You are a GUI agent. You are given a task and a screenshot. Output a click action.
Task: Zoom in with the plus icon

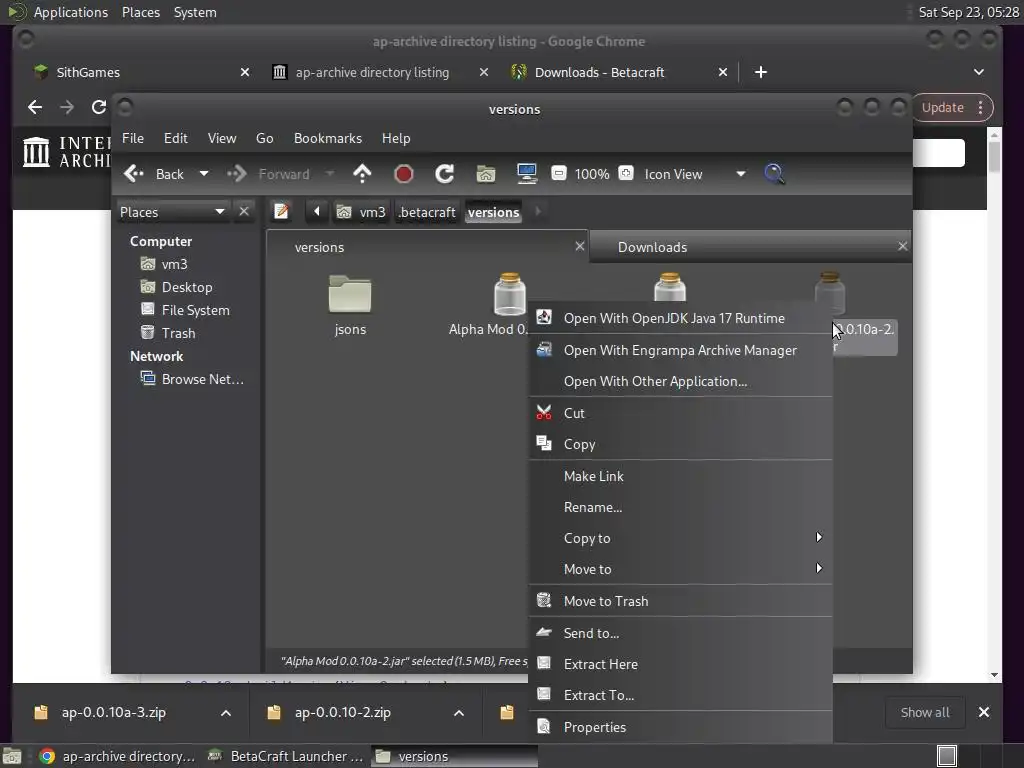tap(626, 174)
